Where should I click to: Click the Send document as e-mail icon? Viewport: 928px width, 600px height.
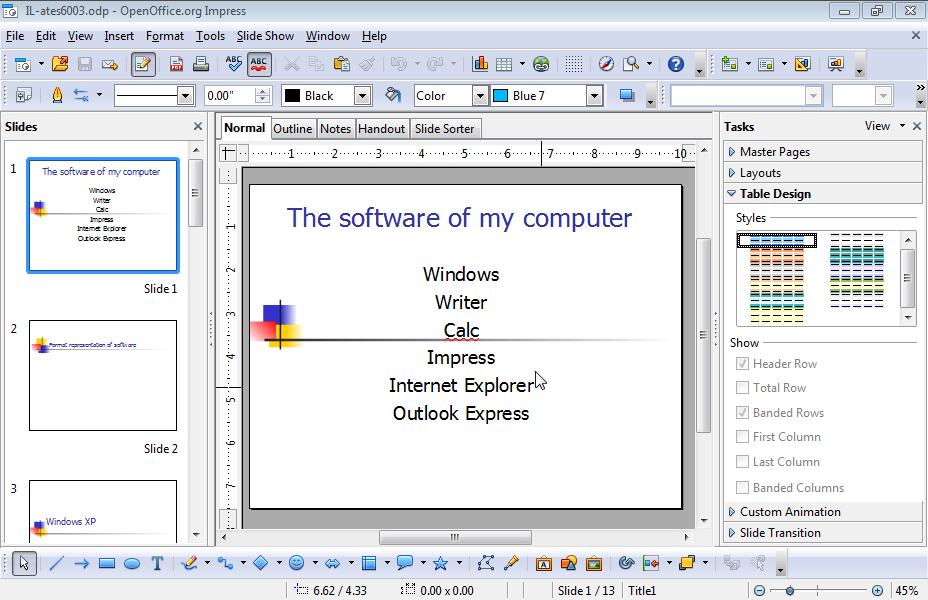(110, 64)
